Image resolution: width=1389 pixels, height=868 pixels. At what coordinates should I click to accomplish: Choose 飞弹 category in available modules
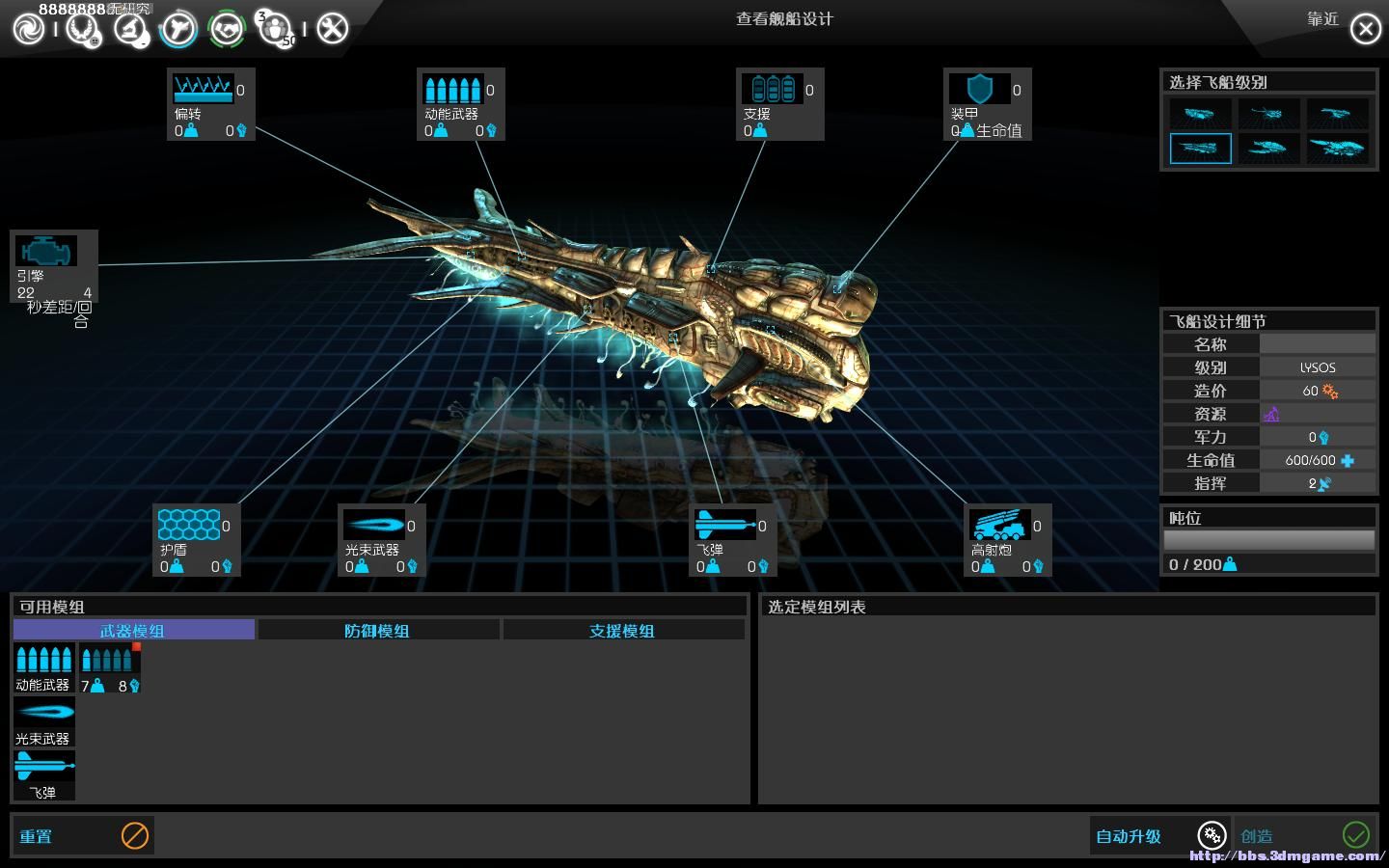(x=44, y=775)
